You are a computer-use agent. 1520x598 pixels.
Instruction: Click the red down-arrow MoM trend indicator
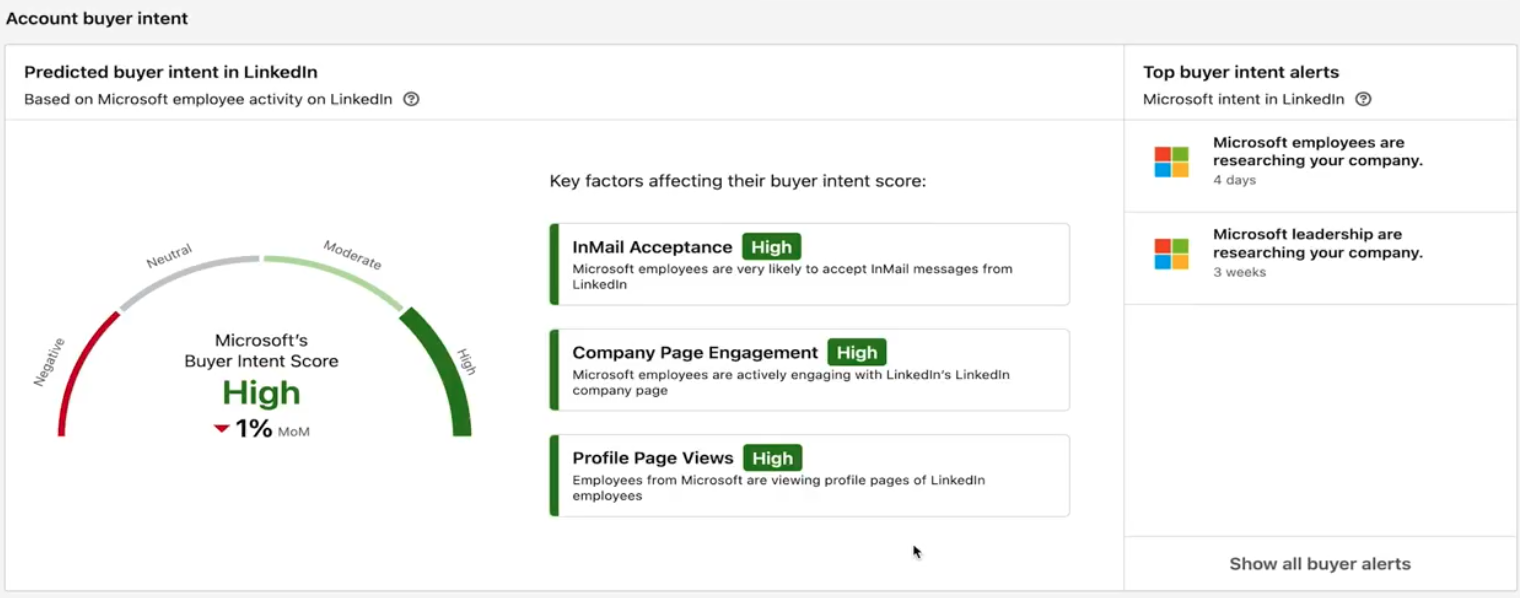[222, 429]
